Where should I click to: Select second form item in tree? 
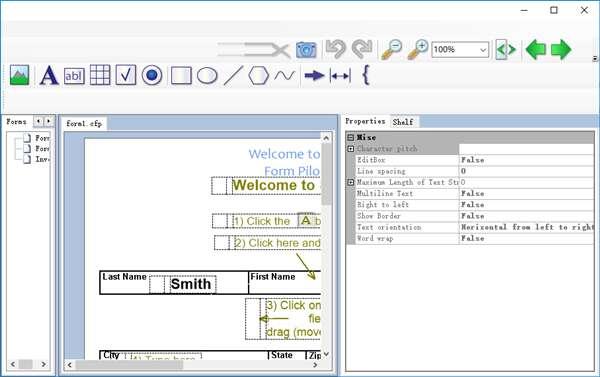pos(36,149)
